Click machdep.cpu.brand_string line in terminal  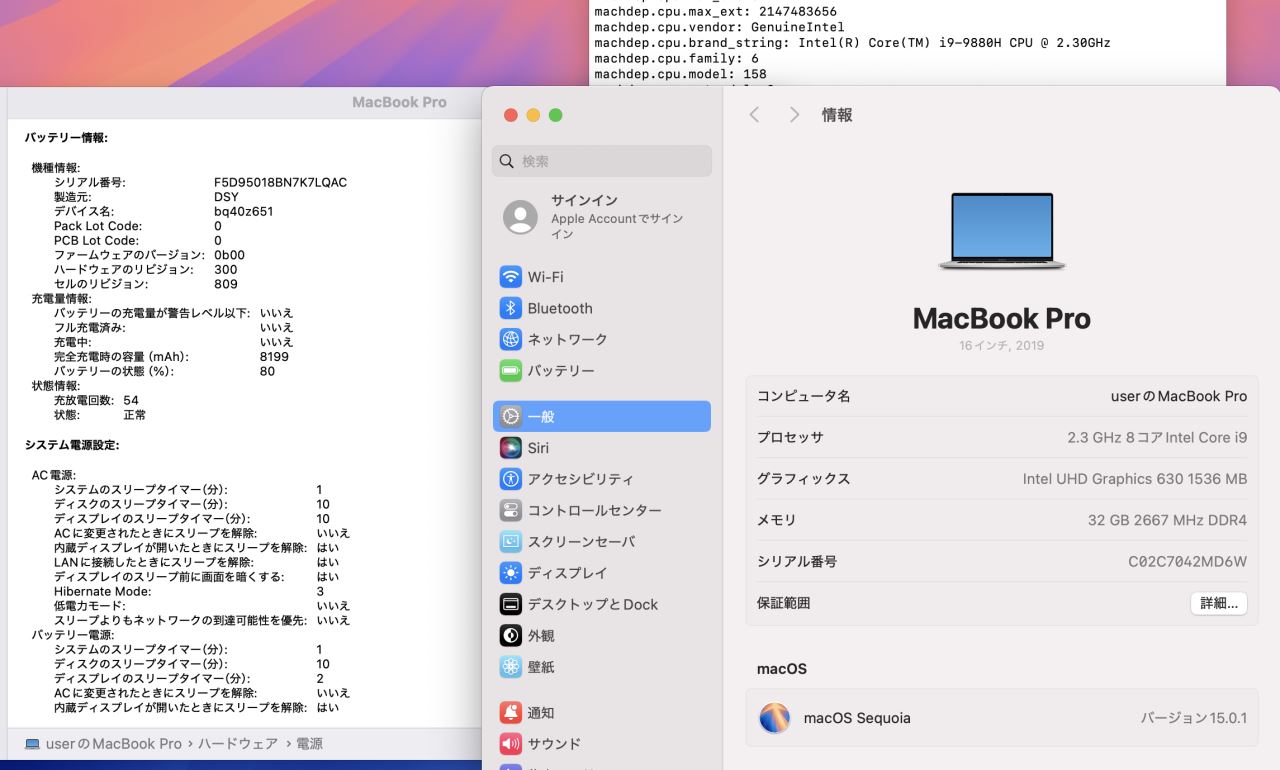click(852, 43)
